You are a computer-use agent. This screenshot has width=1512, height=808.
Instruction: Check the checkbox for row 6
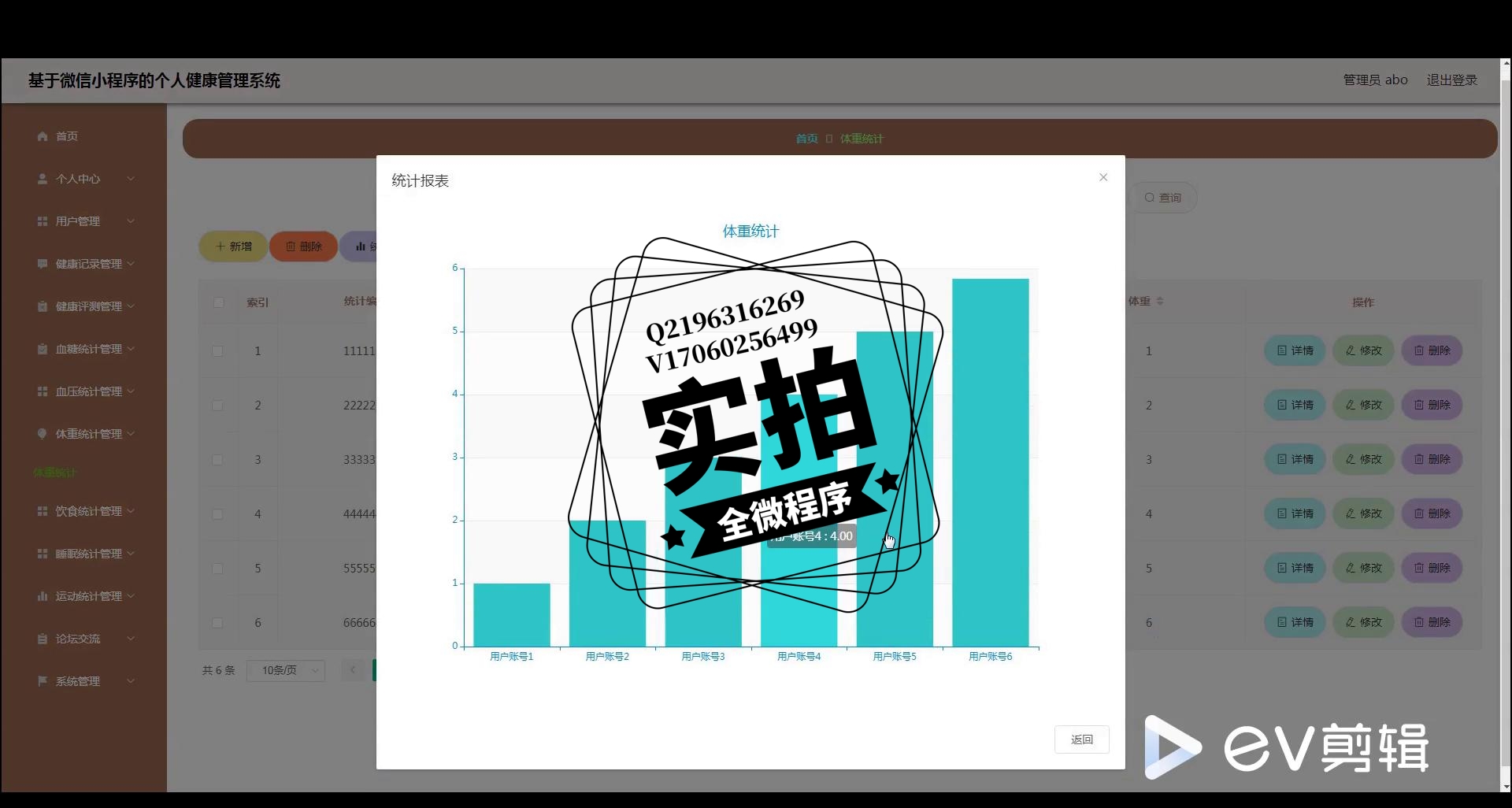pyautogui.click(x=217, y=623)
